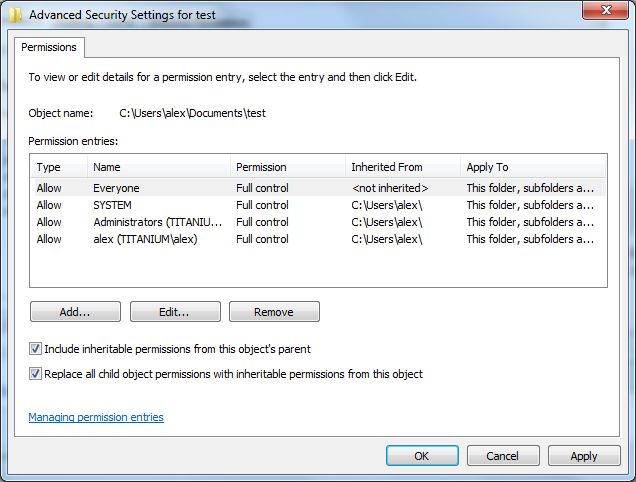Toggle Replace all child object permissions checkbox
This screenshot has width=636, height=482.
coord(35,373)
